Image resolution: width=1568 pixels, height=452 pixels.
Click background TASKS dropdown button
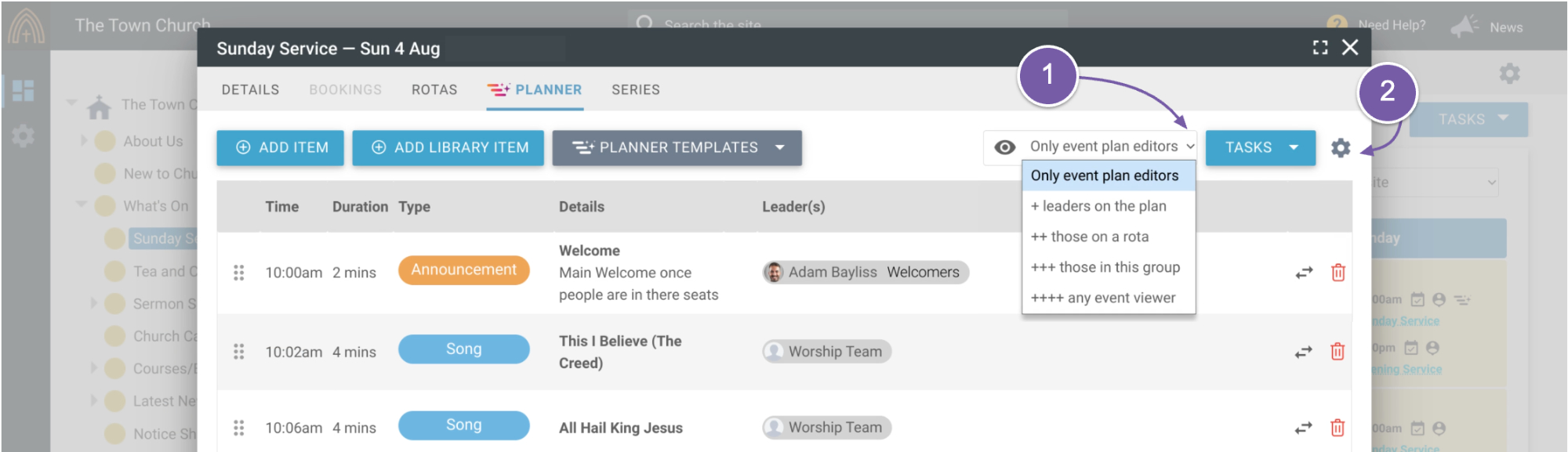click(x=1468, y=119)
